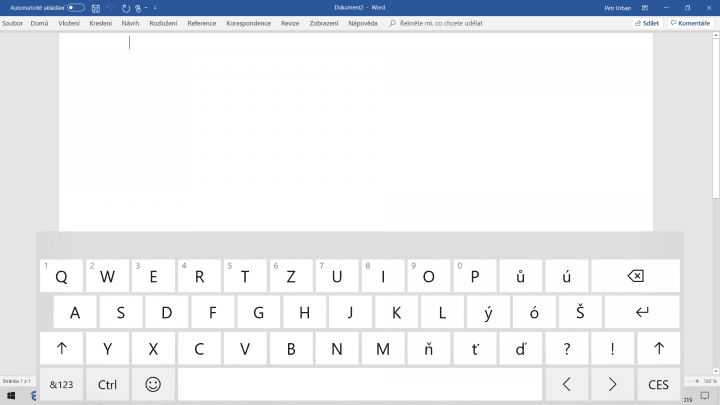Tap the Y key in bottom row

click(107, 349)
